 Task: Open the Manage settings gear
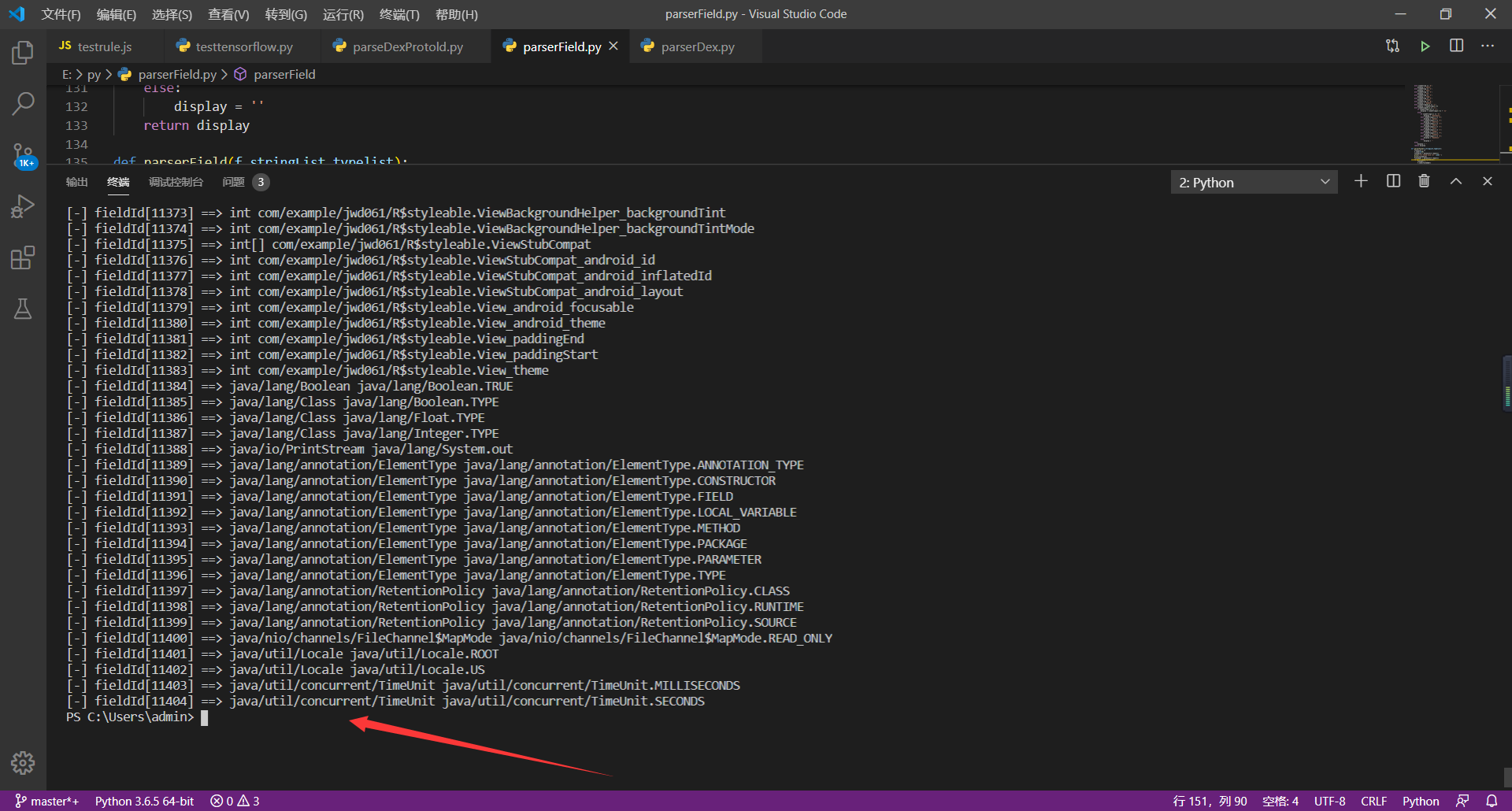pos(23,762)
